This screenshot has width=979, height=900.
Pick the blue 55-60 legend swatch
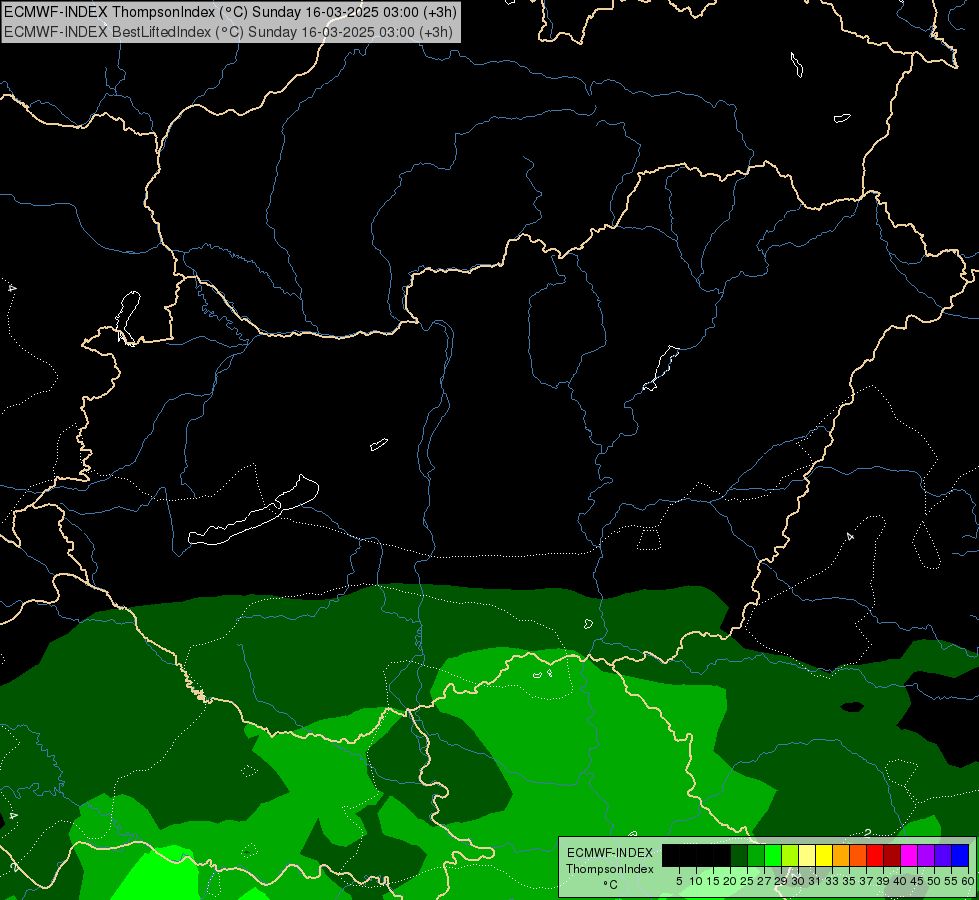960,855
